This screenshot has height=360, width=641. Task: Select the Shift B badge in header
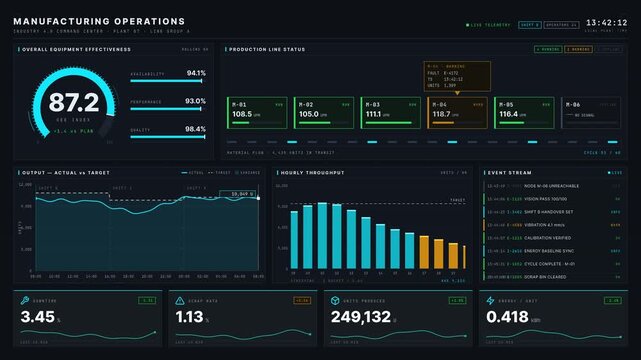tap(530, 25)
